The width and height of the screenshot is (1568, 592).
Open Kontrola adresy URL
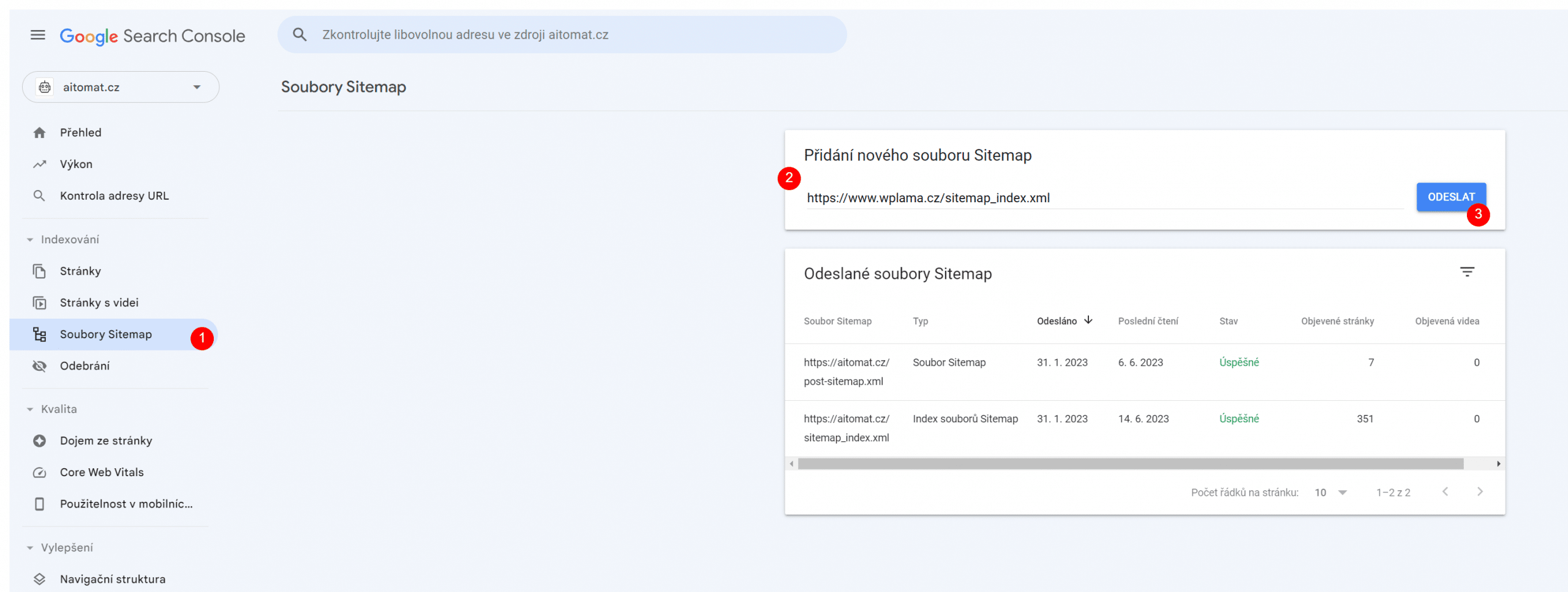(115, 195)
